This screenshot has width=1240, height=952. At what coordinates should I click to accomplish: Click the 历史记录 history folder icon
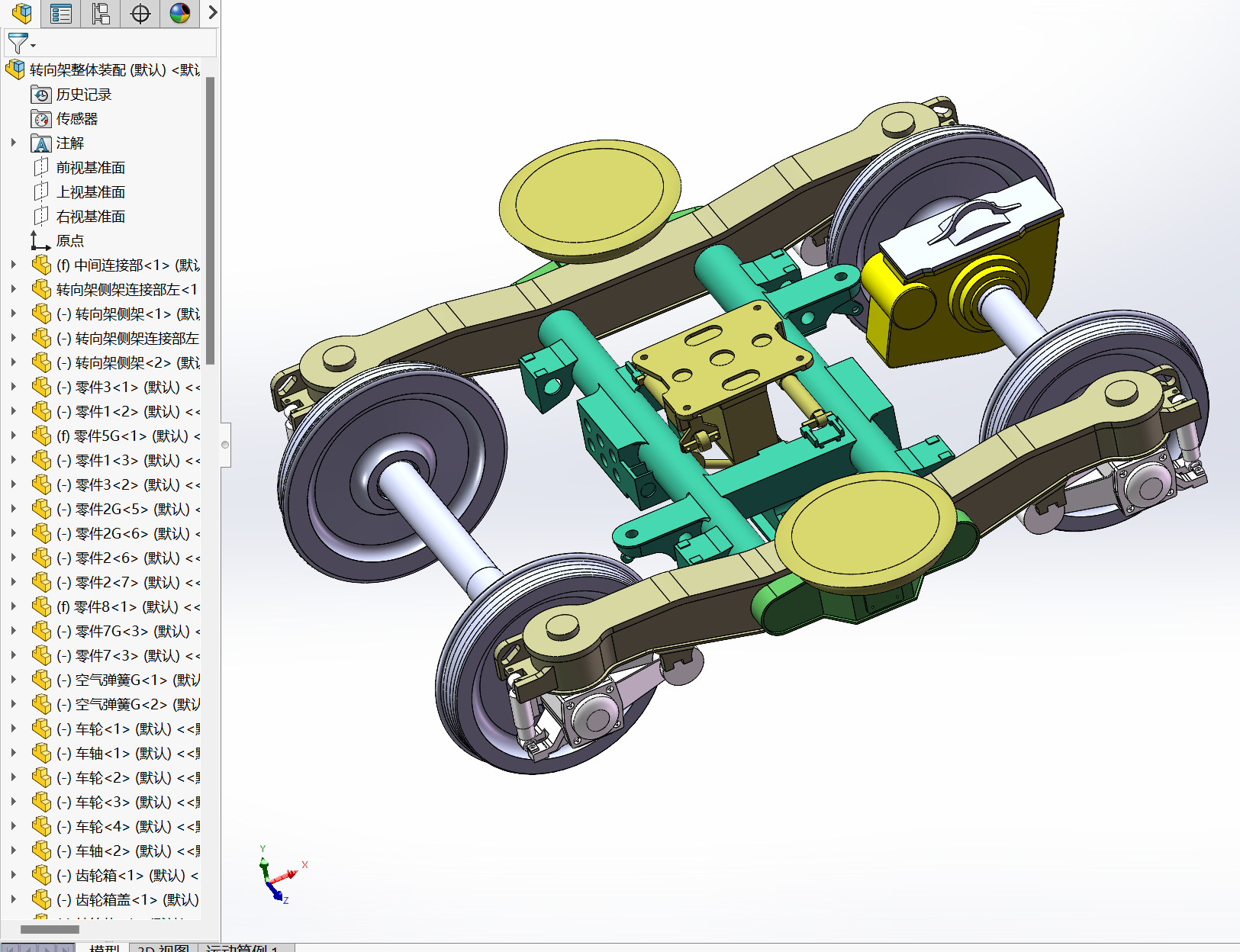click(41, 95)
